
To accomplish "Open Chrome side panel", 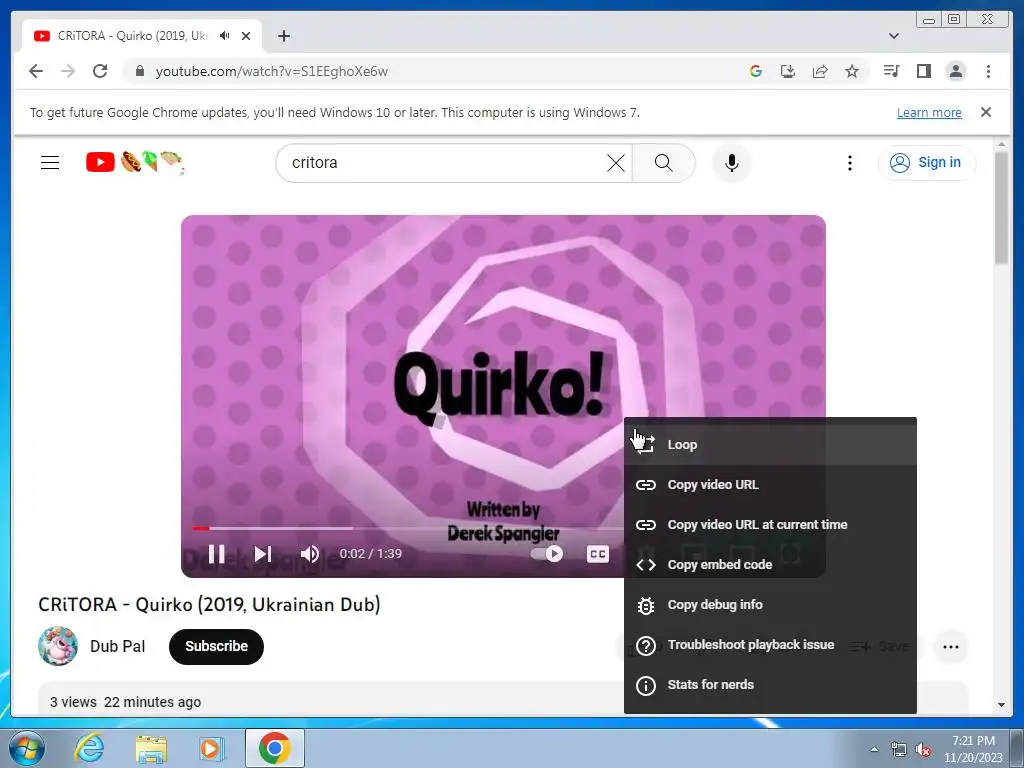I will 923,71.
